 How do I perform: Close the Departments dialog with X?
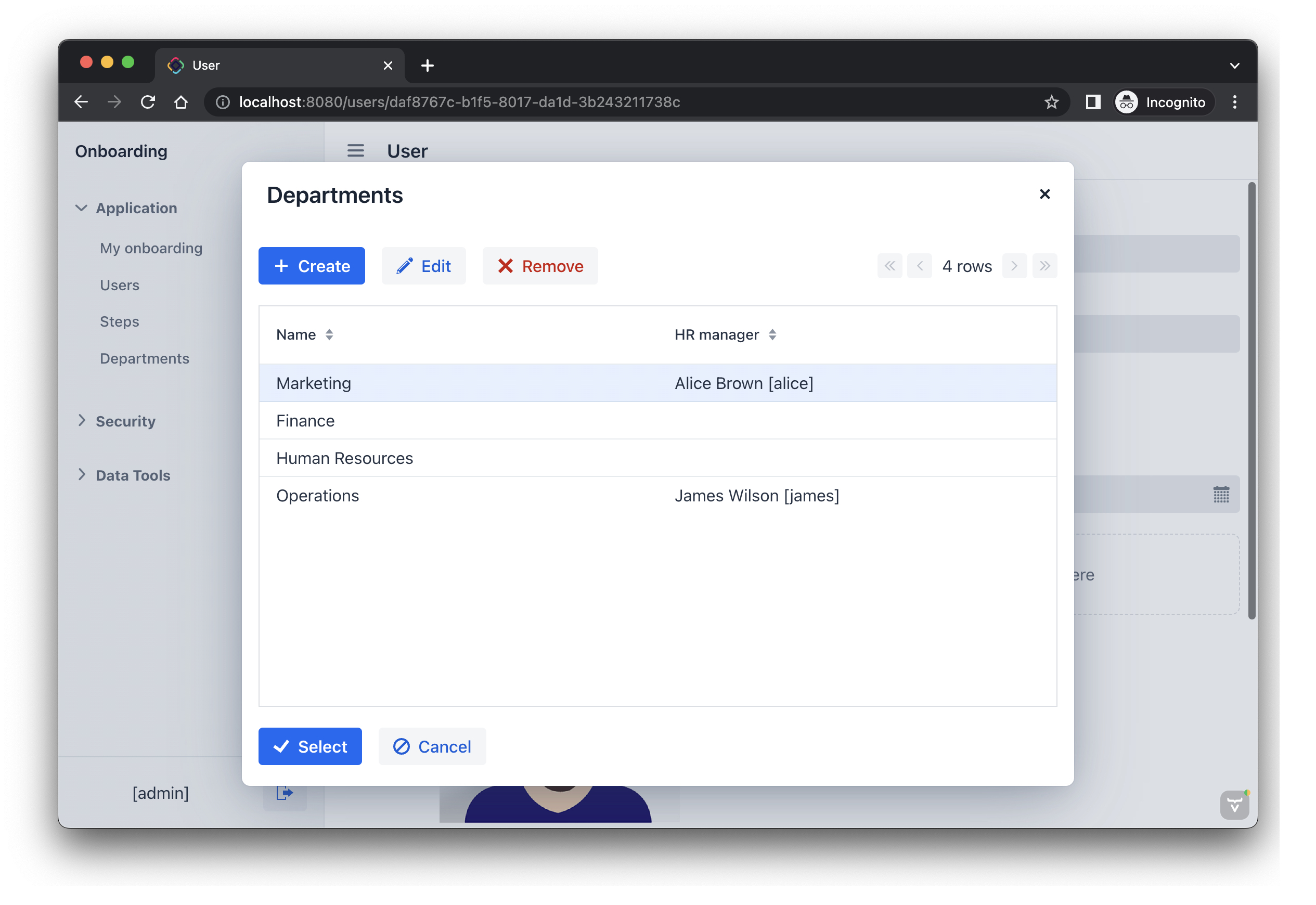point(1044,194)
